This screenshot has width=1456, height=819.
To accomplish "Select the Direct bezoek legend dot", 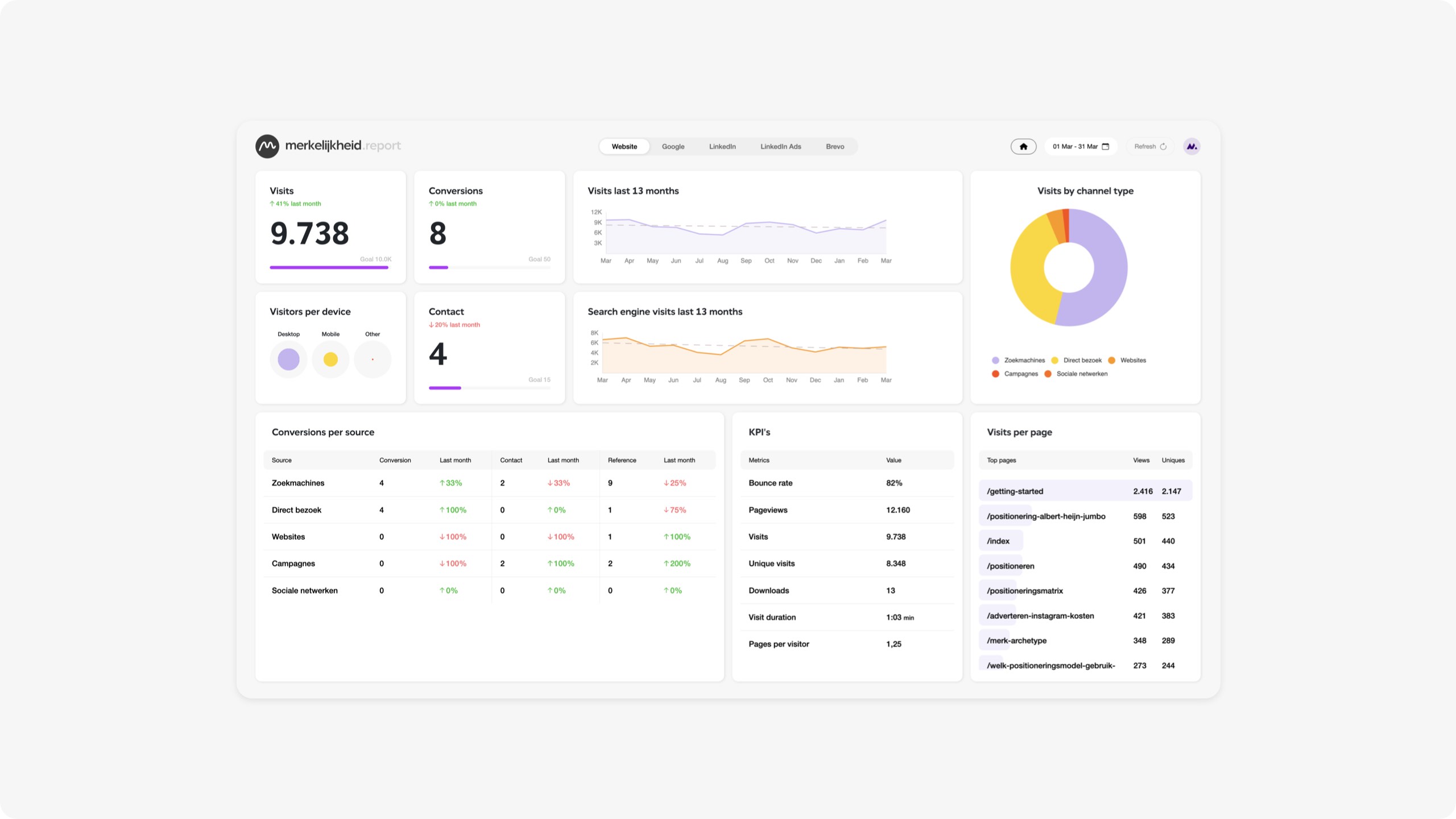I will coord(1054,361).
